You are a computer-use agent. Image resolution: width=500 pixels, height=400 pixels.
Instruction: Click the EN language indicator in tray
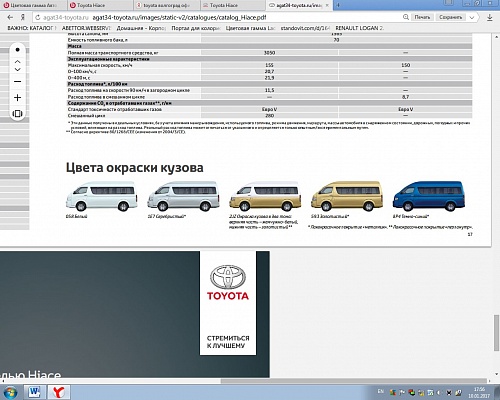coord(381,391)
